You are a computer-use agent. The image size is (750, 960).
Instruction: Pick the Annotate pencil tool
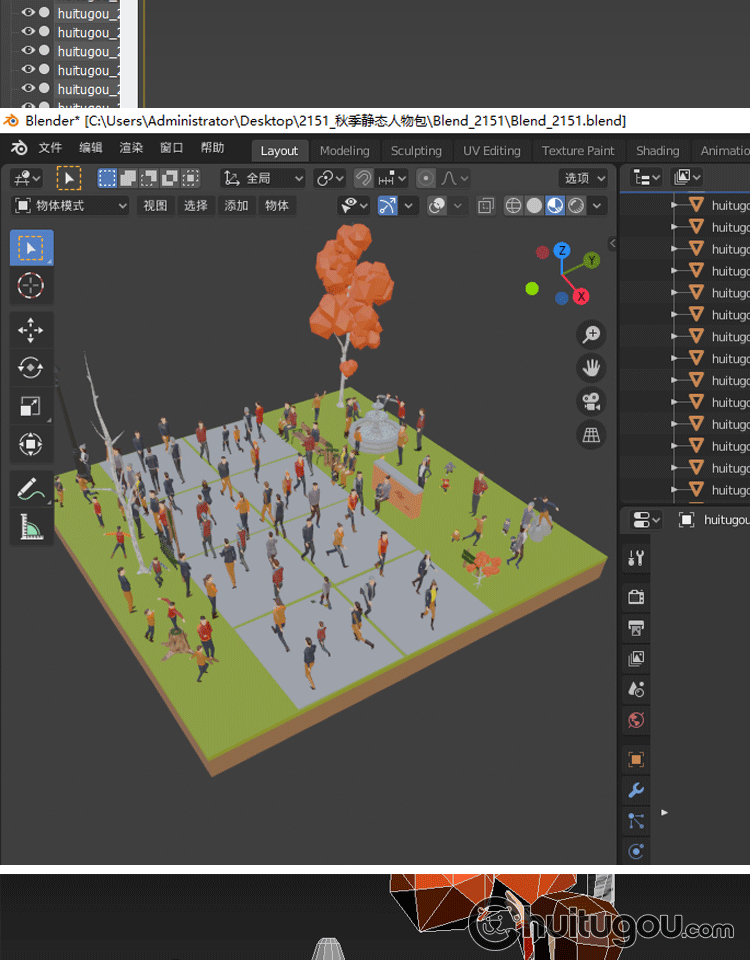click(x=31, y=489)
